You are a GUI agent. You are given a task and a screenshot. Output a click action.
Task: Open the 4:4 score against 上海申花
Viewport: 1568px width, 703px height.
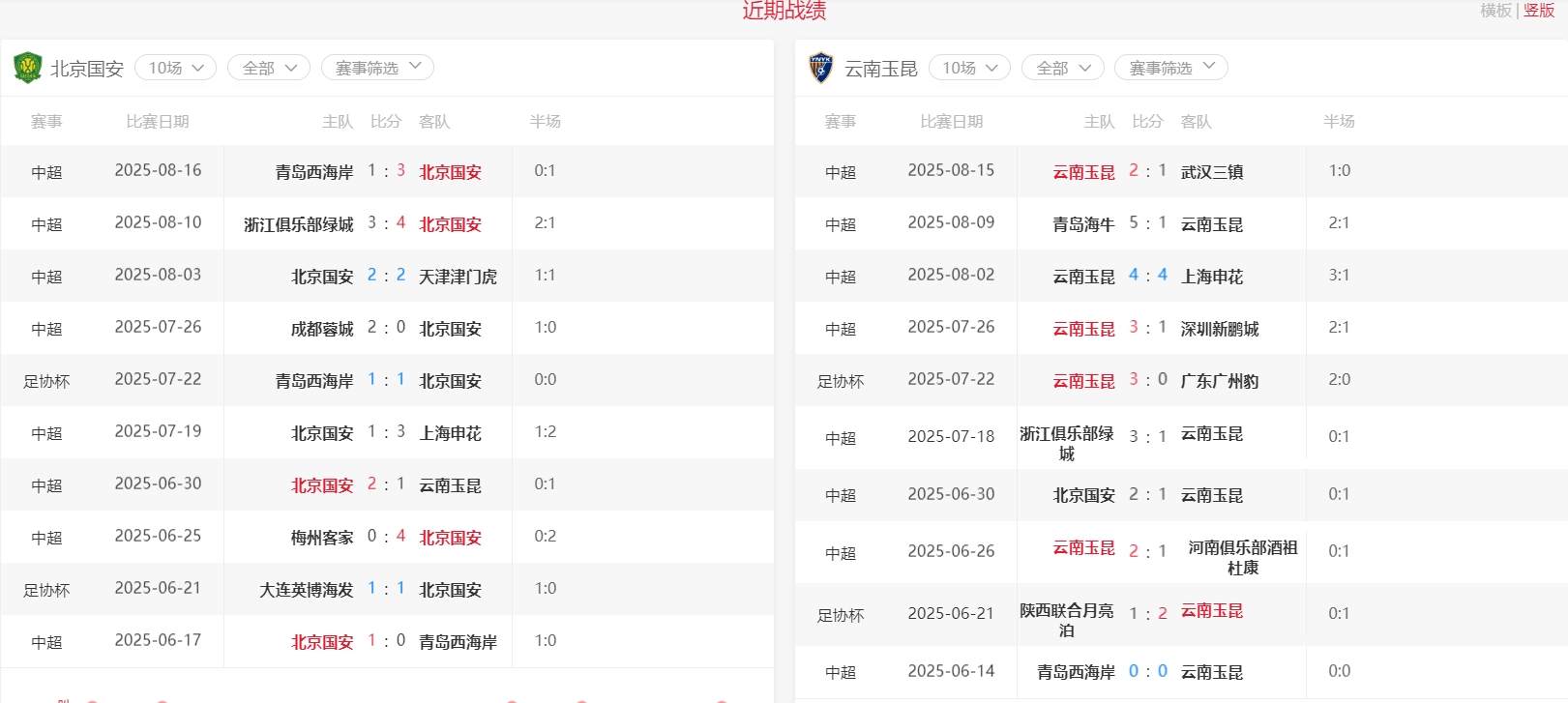1147,276
